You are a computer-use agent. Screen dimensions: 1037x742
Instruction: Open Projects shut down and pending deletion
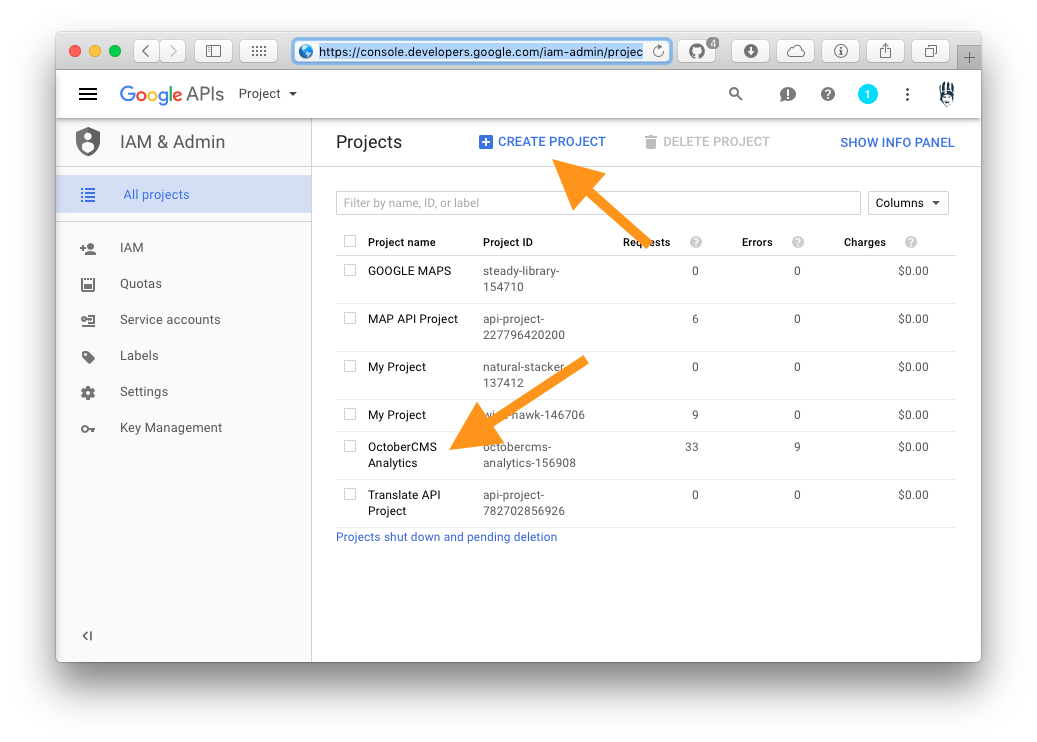point(446,537)
